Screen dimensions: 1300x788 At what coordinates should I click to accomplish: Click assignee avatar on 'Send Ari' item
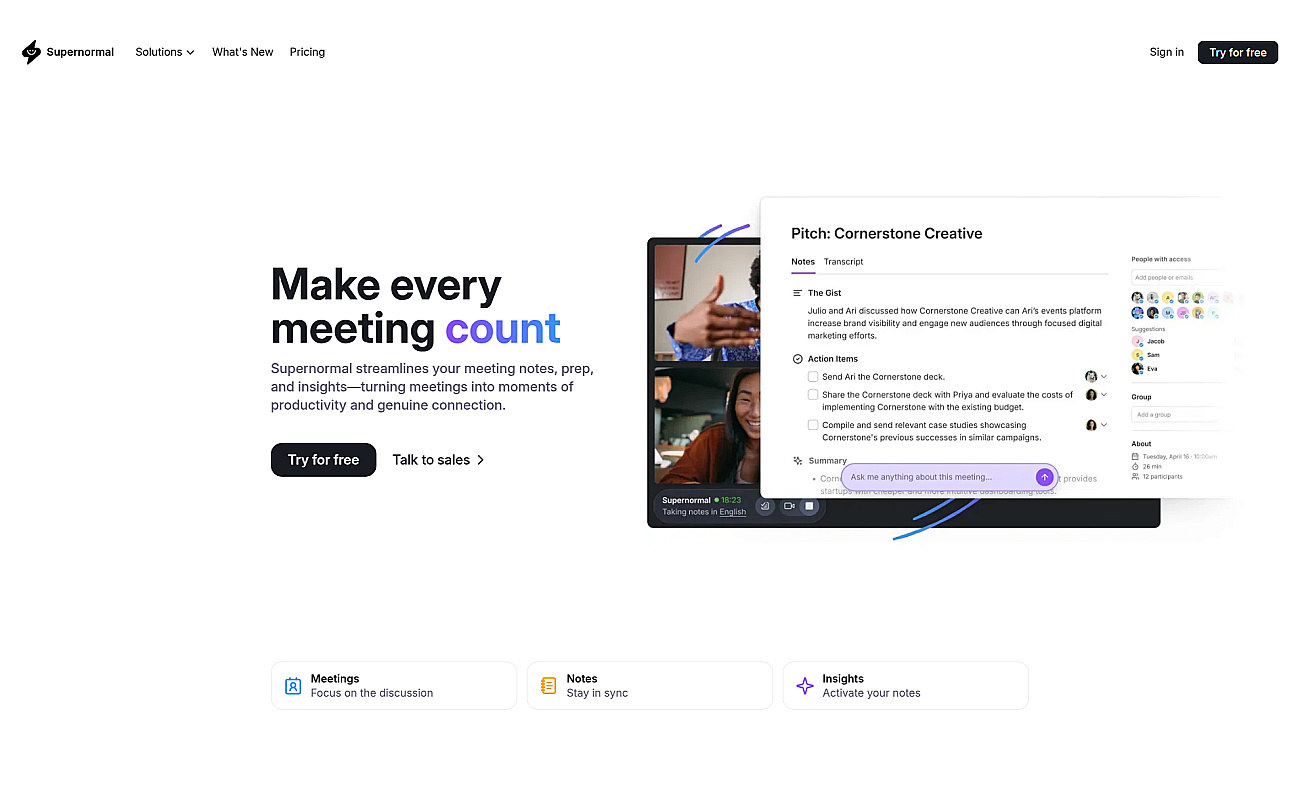1091,377
